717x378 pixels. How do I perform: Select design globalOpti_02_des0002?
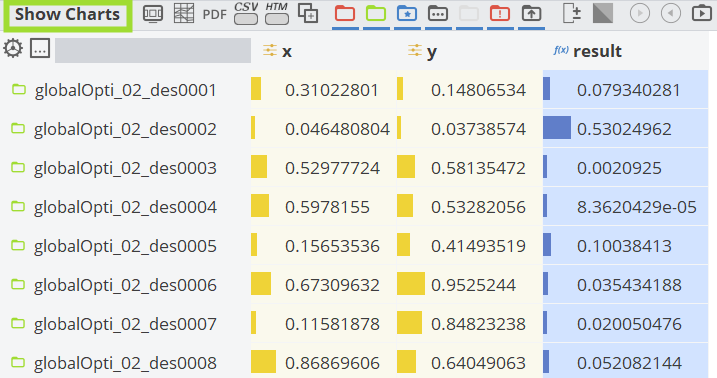click(x=125, y=129)
